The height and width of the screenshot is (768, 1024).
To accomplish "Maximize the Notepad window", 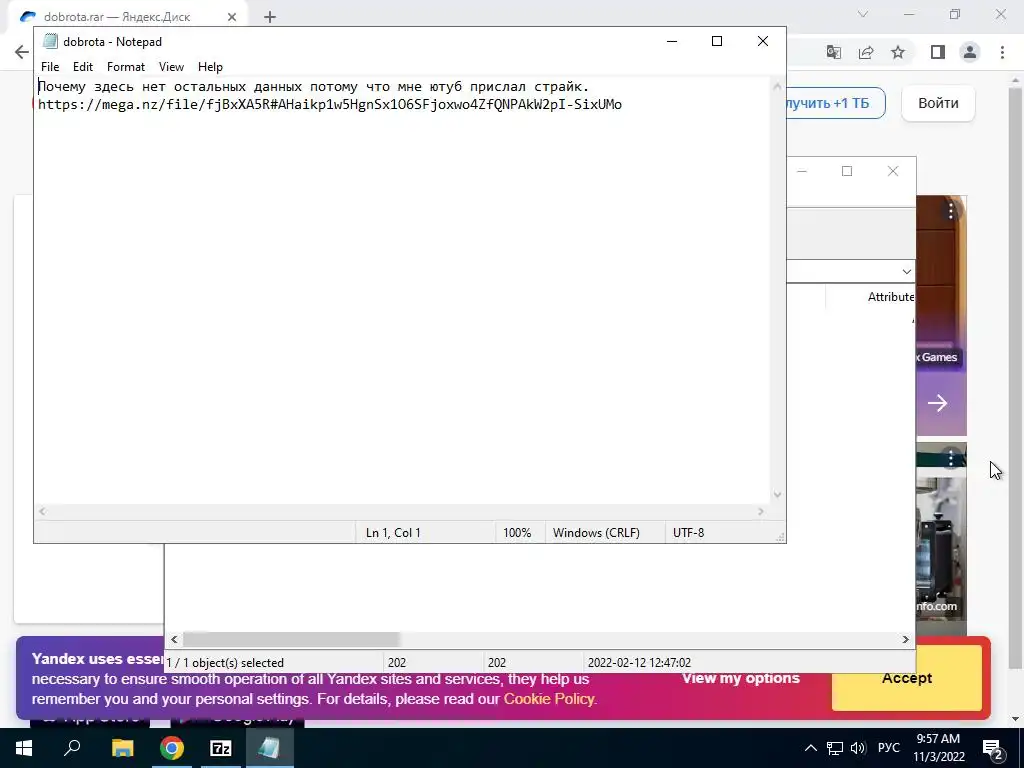I will click(x=716, y=41).
